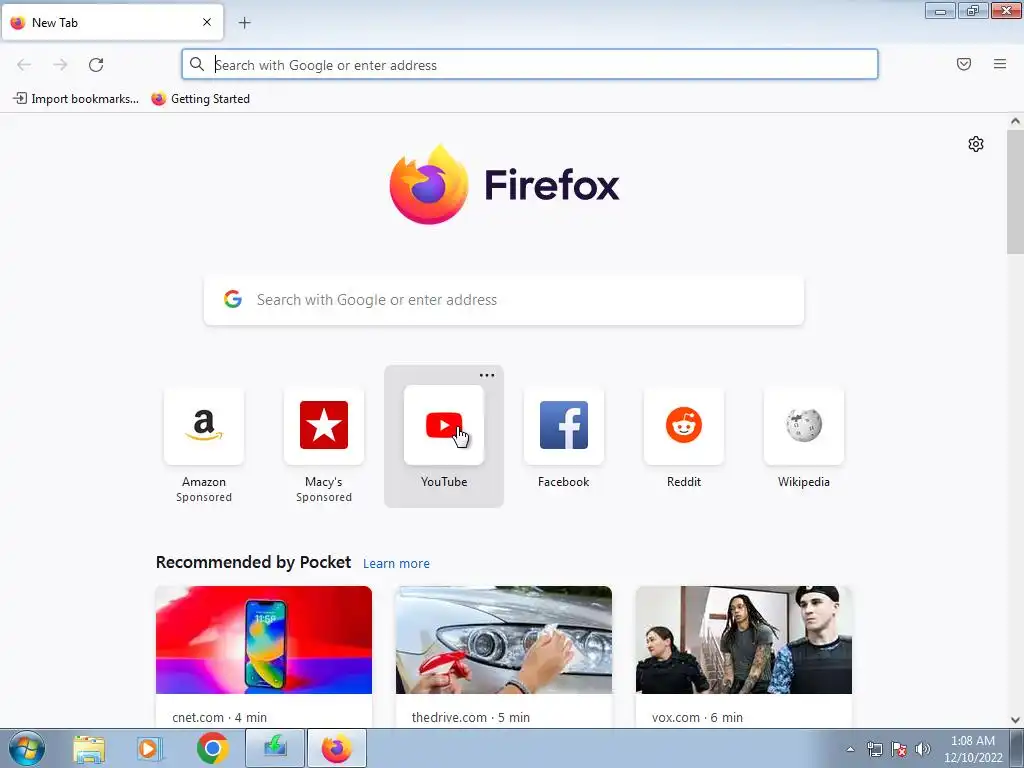Open Google Chrome from the taskbar

click(213, 748)
